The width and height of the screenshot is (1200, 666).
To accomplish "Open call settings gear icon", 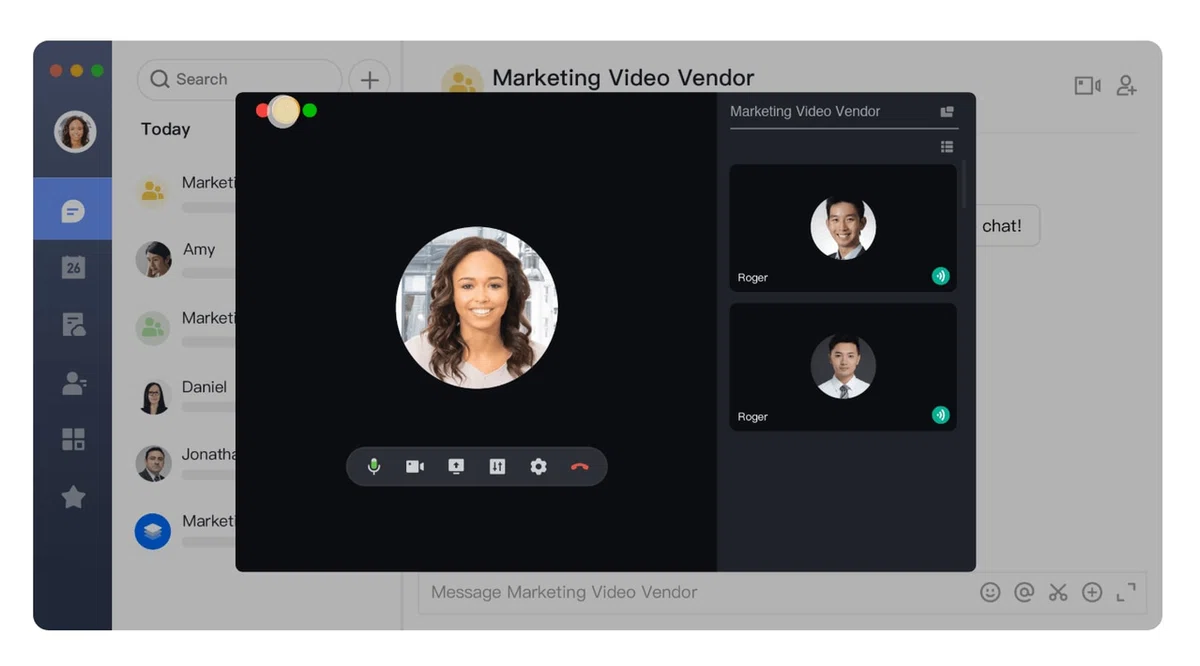I will (x=538, y=467).
